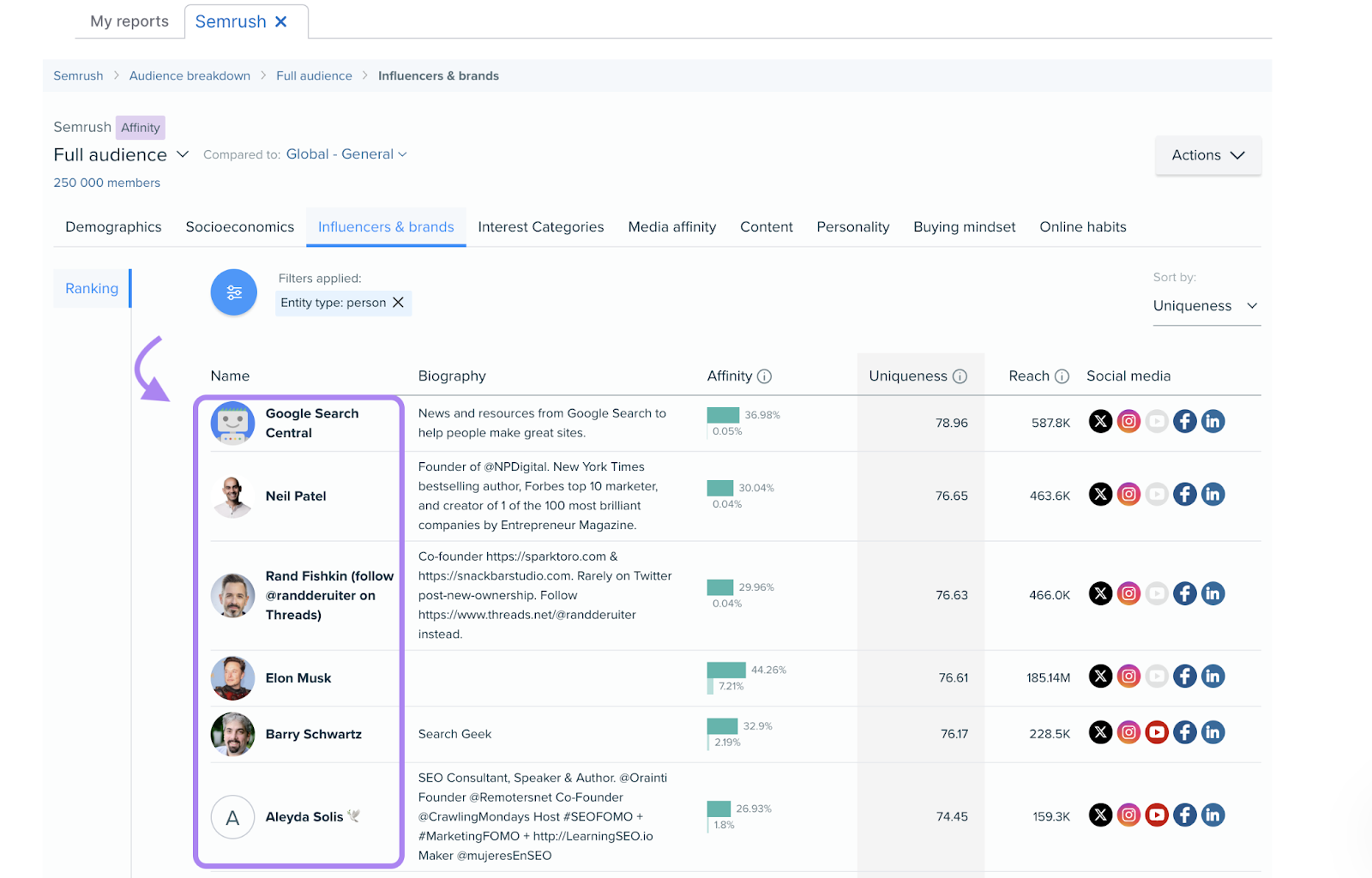Open the filters panel icon
Image resolution: width=1372 pixels, height=878 pixels.
click(232, 292)
